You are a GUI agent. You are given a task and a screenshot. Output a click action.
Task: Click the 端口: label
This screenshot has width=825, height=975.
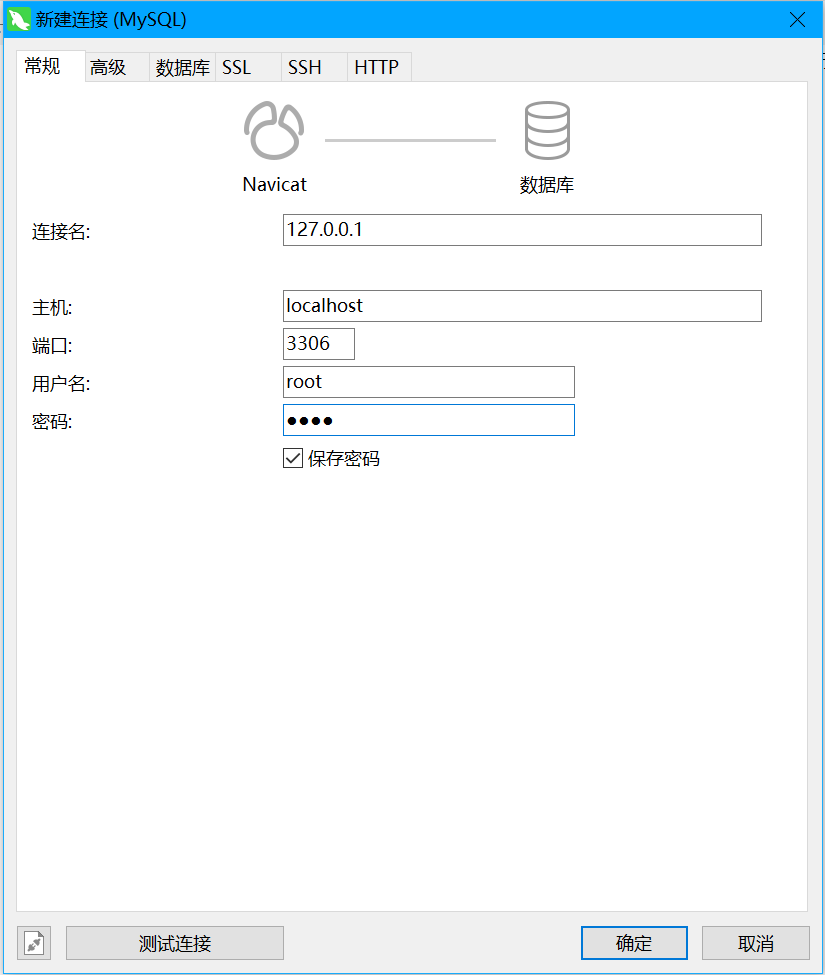(52, 346)
